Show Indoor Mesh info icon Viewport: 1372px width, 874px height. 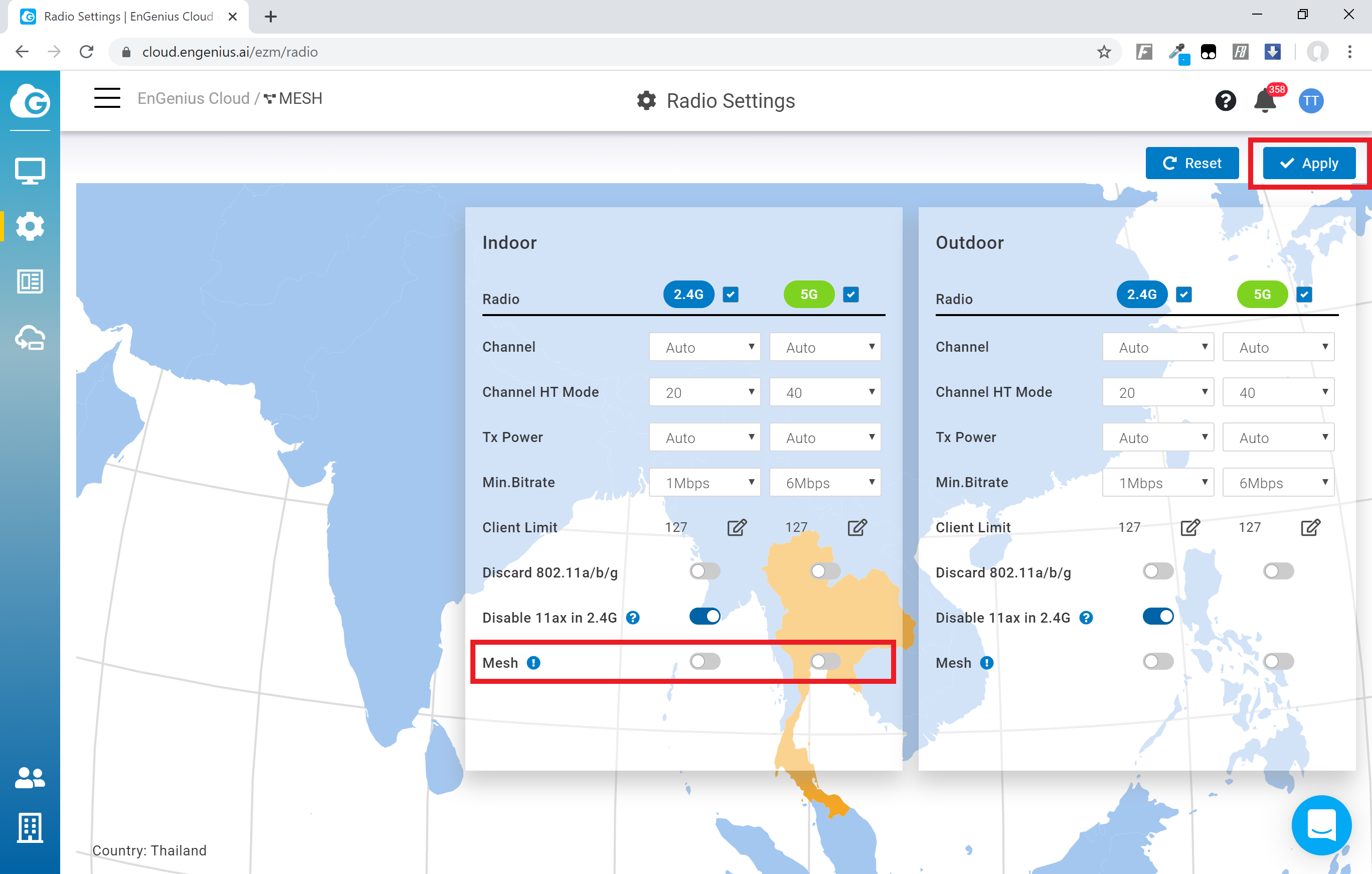tap(533, 662)
